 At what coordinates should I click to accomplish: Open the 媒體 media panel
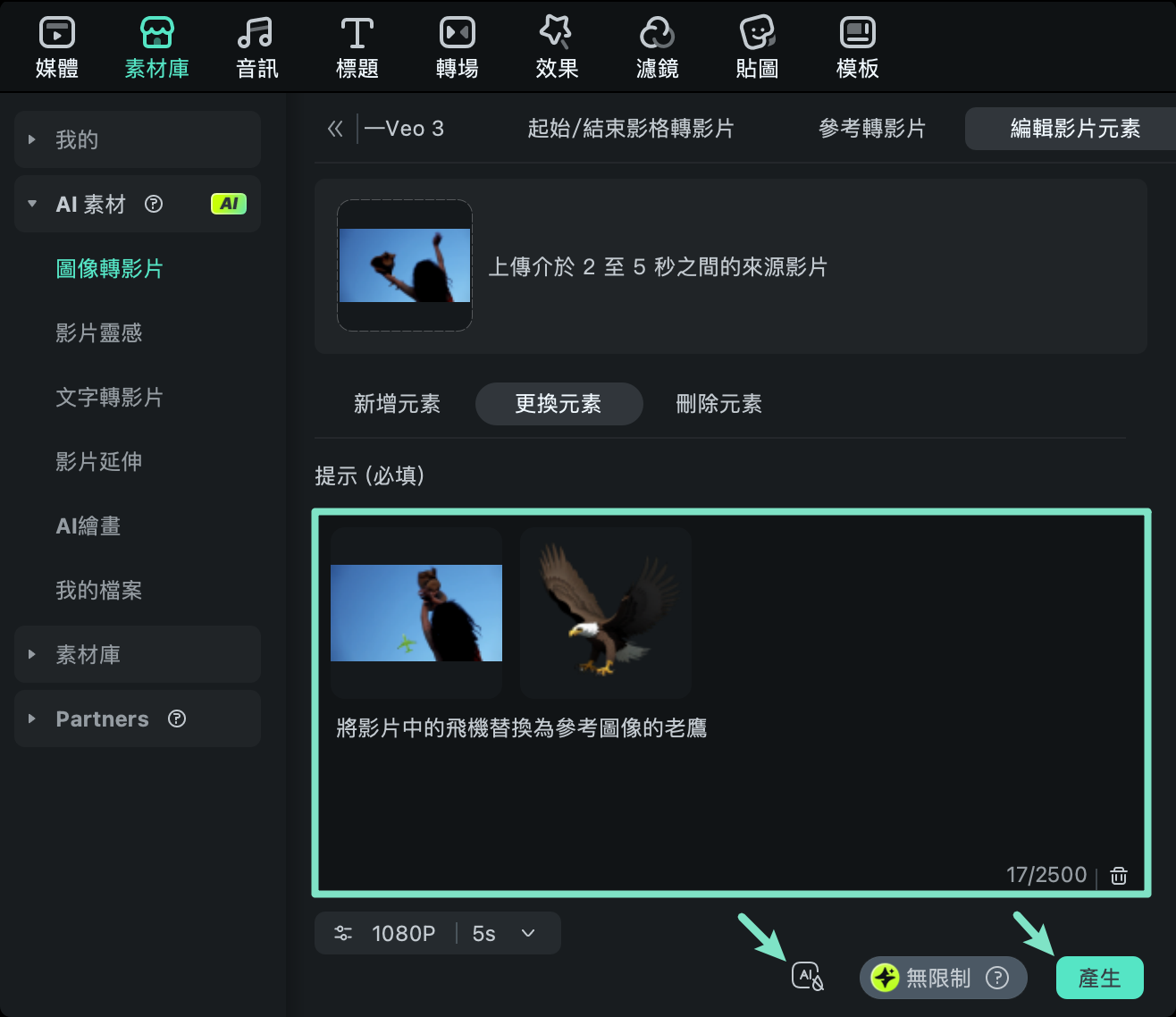coord(56,45)
